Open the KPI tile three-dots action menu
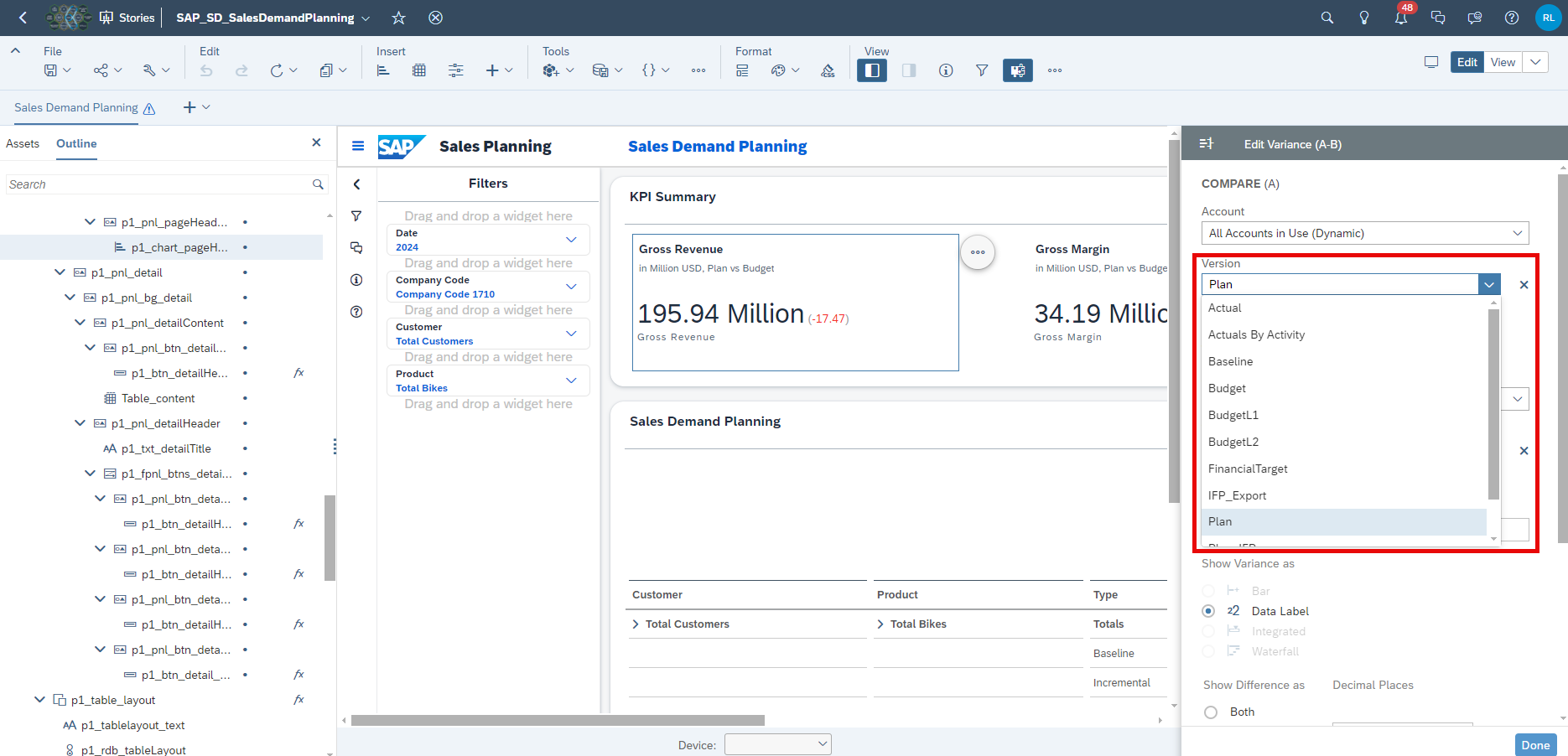The height and width of the screenshot is (756, 1568). [x=978, y=252]
